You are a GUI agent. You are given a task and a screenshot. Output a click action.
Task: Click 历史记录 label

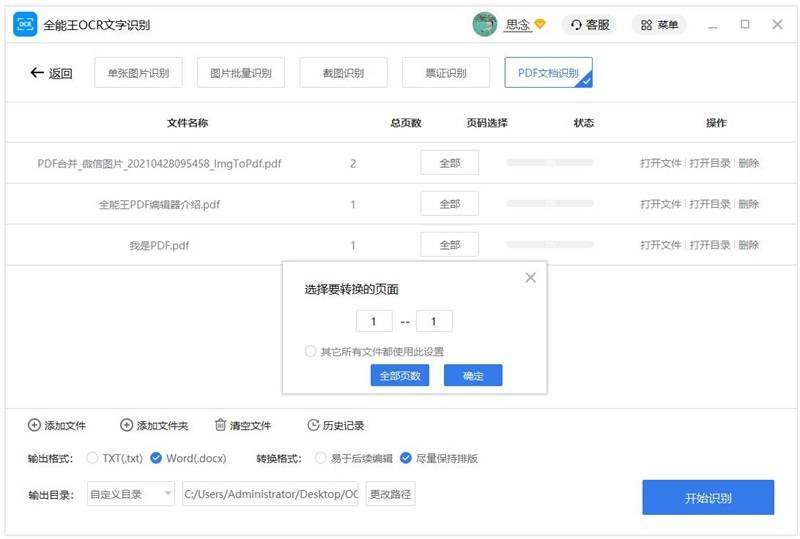point(343,425)
